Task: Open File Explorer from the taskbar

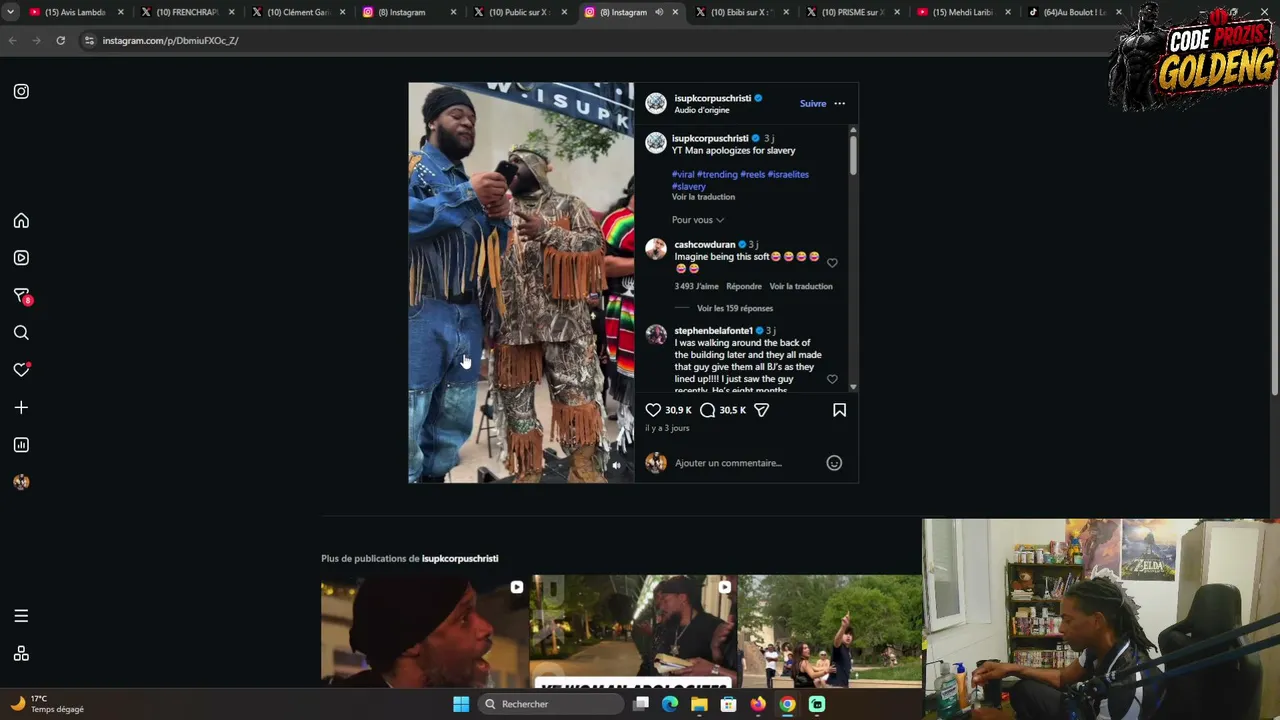Action: pos(699,704)
